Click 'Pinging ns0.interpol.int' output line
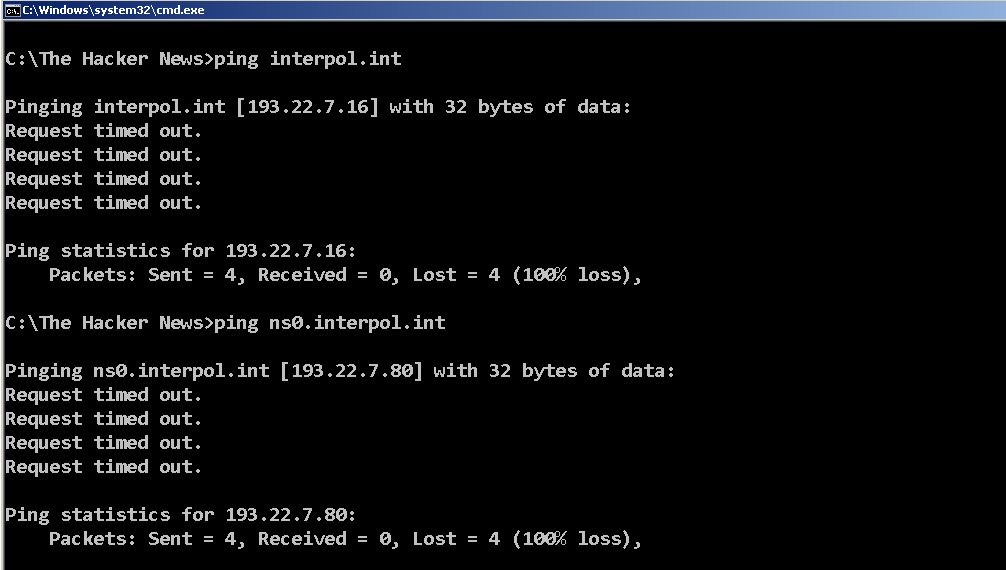Viewport: 1006px width, 570px height. tap(340, 371)
